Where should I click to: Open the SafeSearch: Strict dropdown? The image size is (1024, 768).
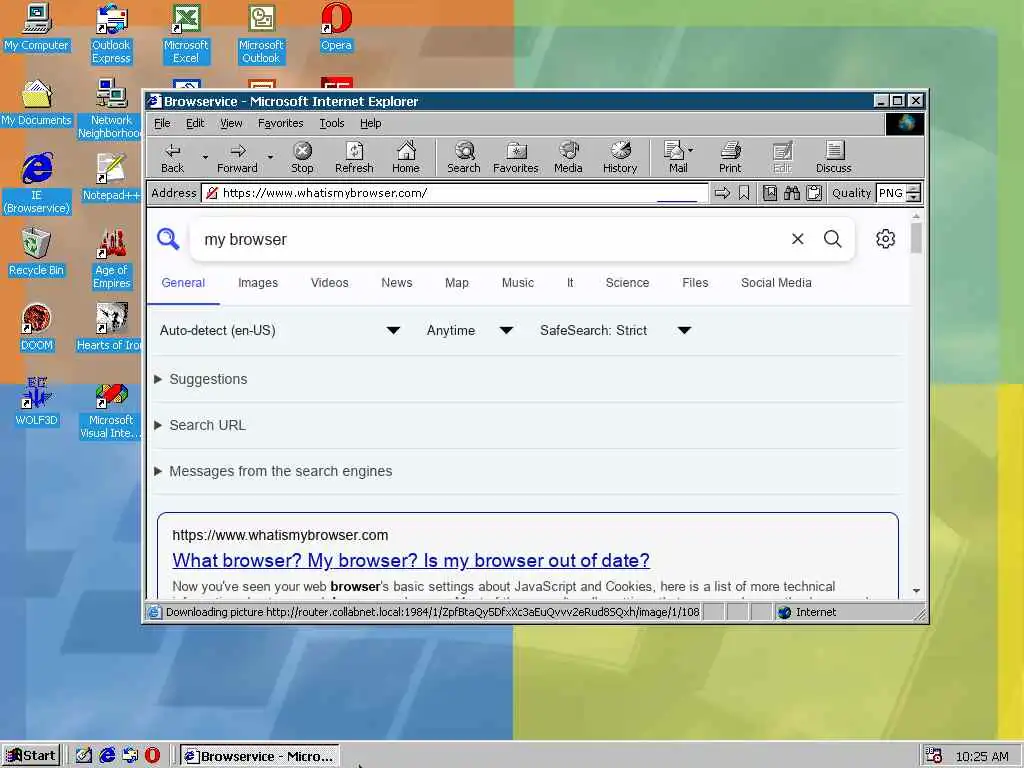[615, 330]
